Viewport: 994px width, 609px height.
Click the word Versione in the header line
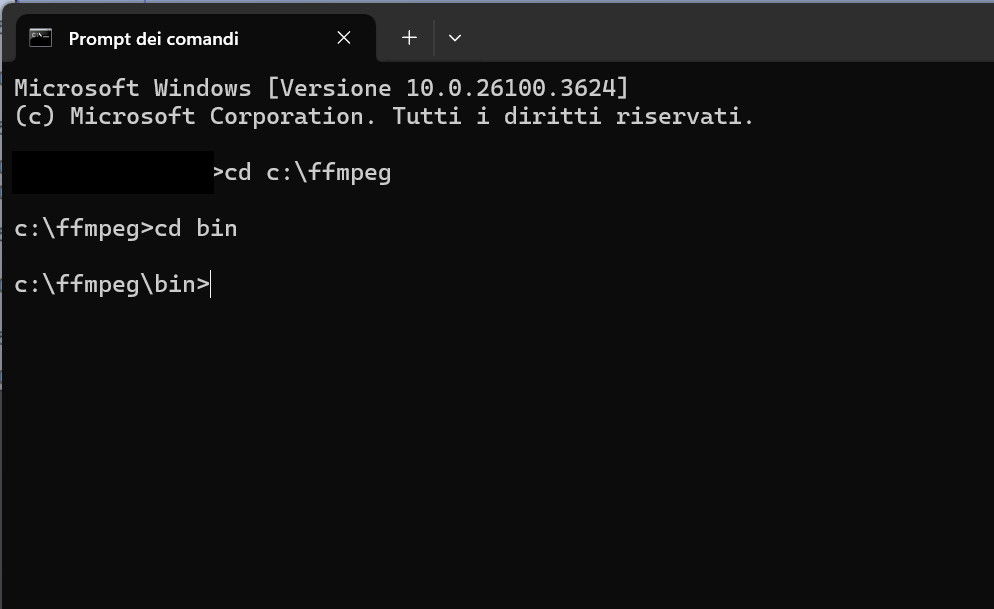335,87
